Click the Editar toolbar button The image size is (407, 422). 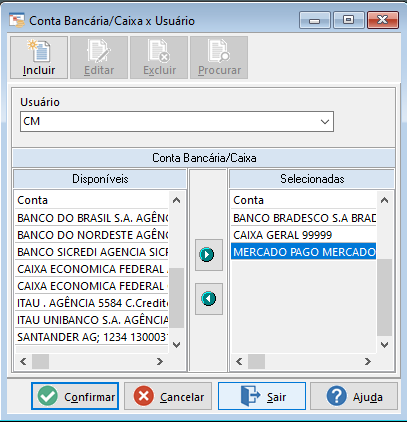pyautogui.click(x=99, y=58)
